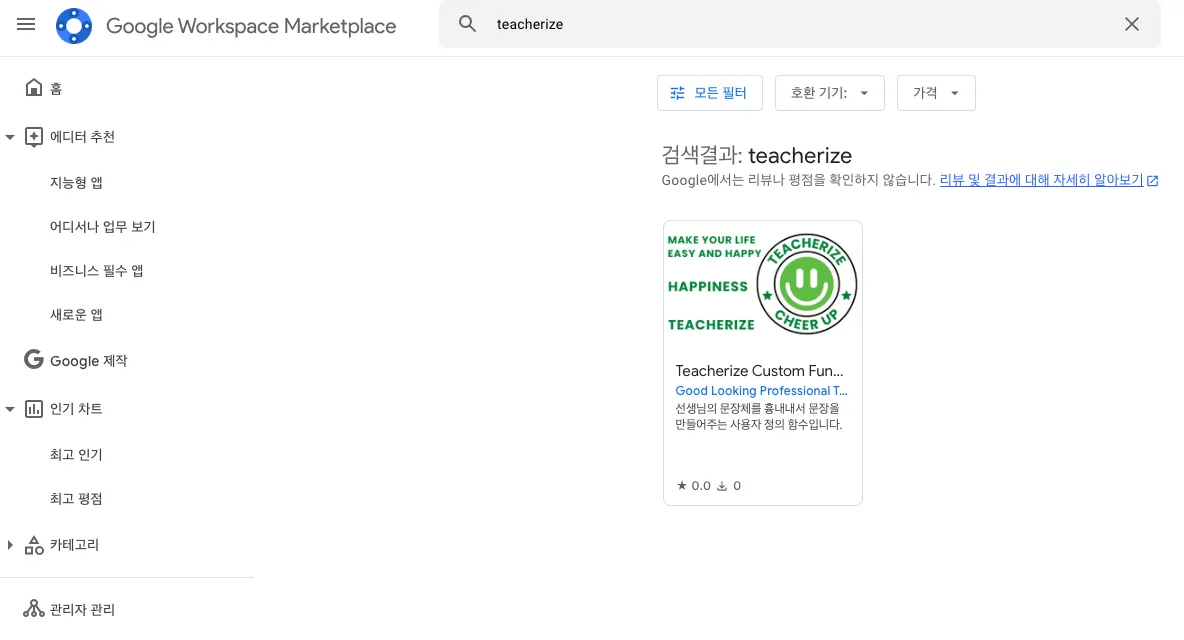Screen dimensions: 1184x640
Task: Click the 인기 차트 chart icon
Action: (33, 409)
